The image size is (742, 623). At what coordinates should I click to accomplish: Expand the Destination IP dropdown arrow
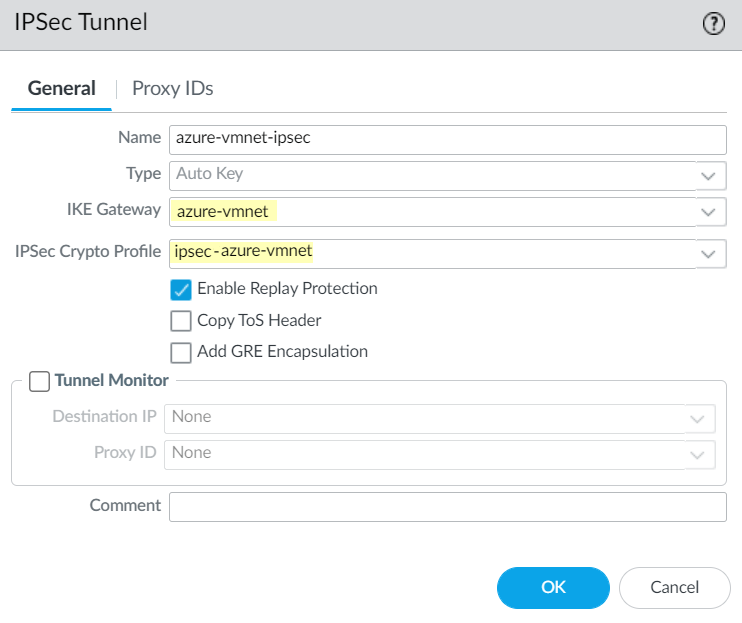click(699, 418)
